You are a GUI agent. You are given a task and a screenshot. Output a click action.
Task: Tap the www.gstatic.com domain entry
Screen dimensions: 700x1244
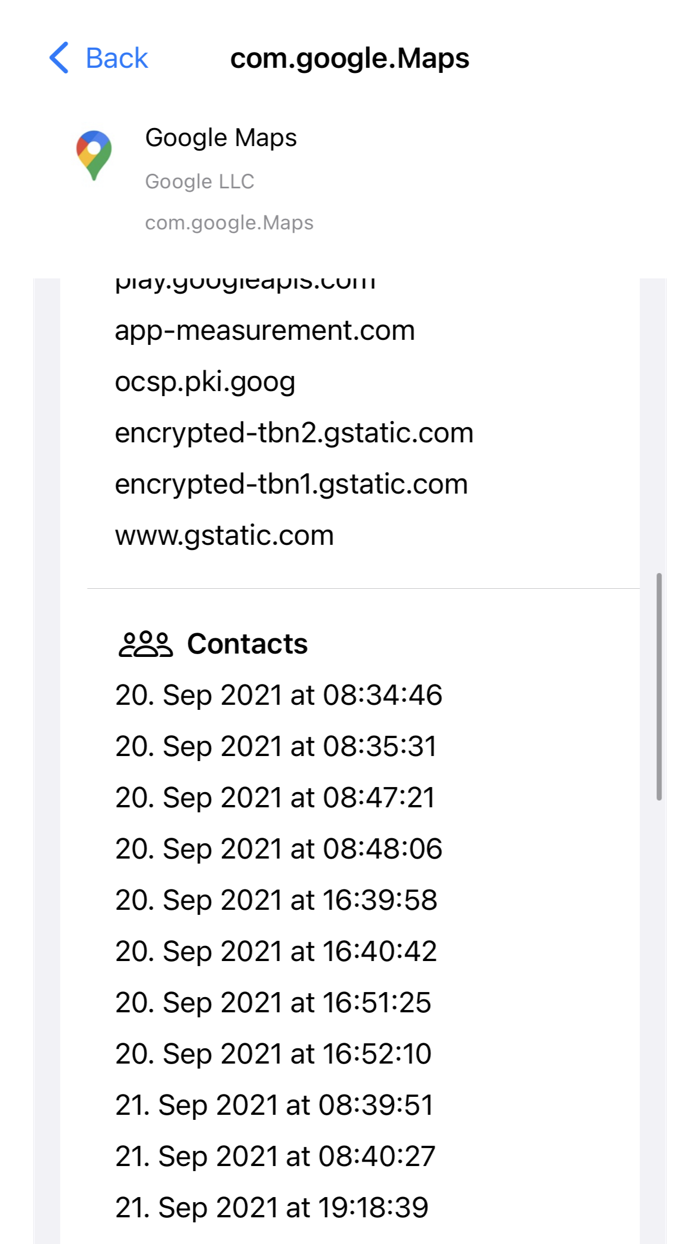coord(224,535)
